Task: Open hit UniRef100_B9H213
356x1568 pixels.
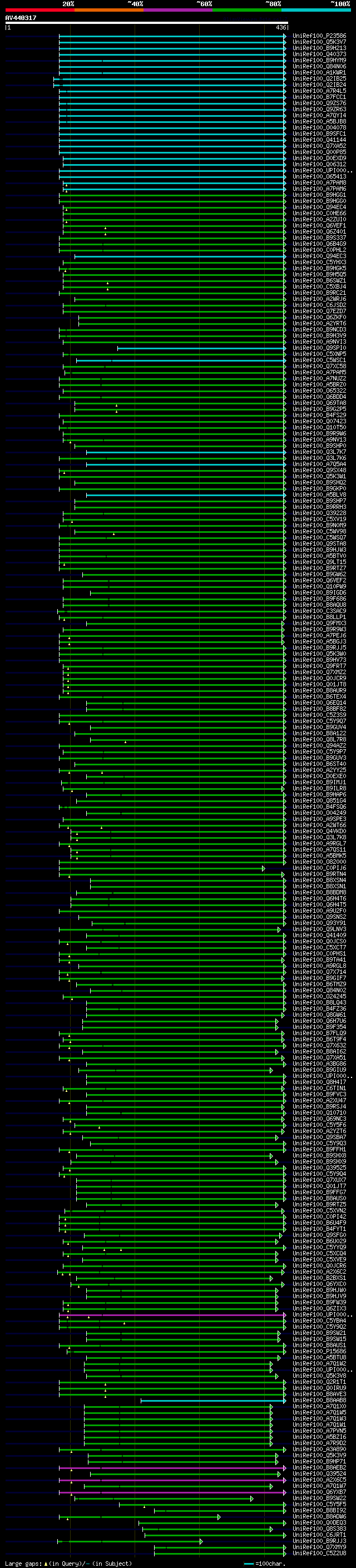Action: [x=319, y=48]
